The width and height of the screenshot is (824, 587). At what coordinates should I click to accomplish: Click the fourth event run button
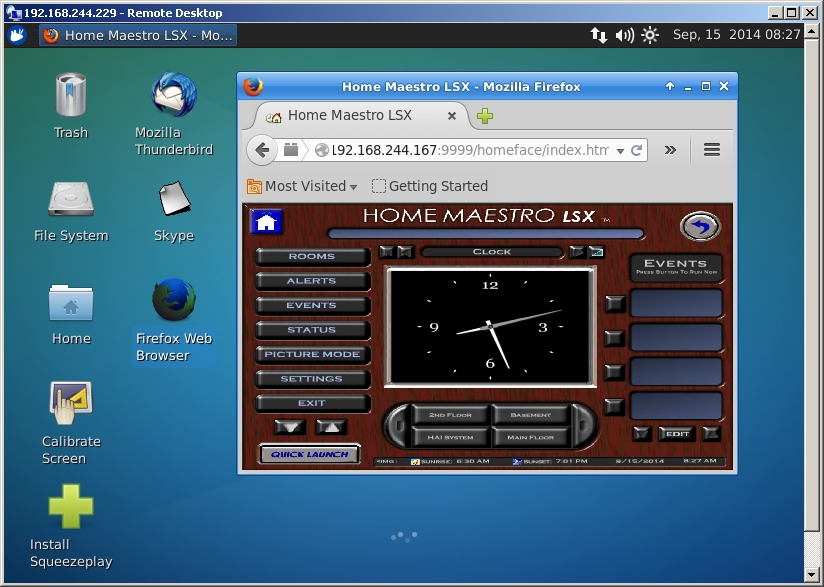pos(614,406)
